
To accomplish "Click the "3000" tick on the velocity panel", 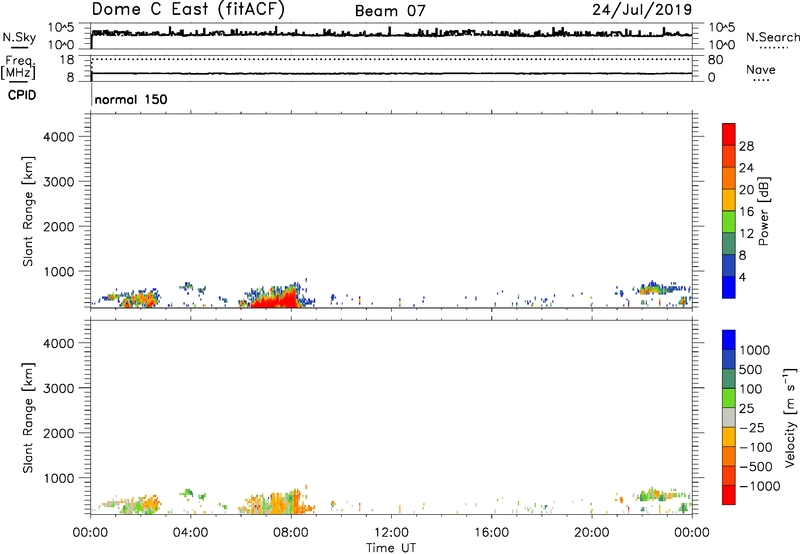I will coord(59,388).
